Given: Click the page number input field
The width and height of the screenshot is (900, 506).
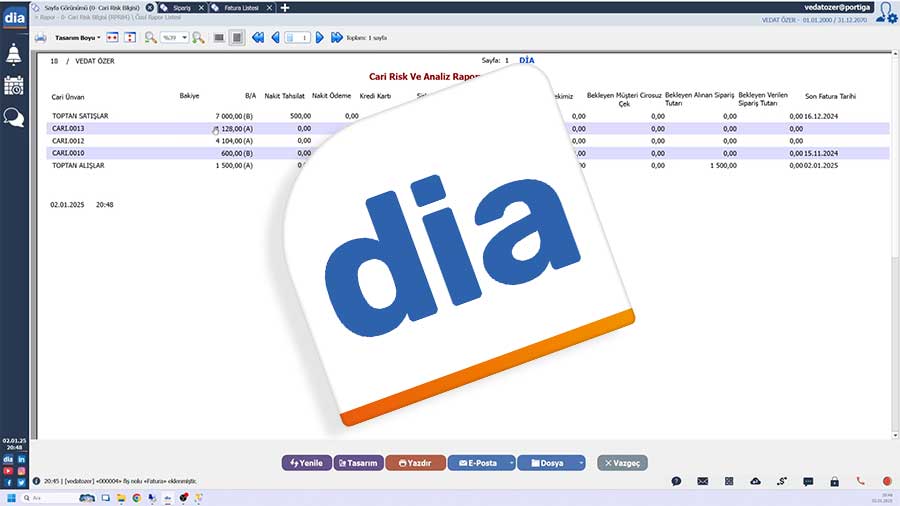Looking at the screenshot, I should 298,38.
